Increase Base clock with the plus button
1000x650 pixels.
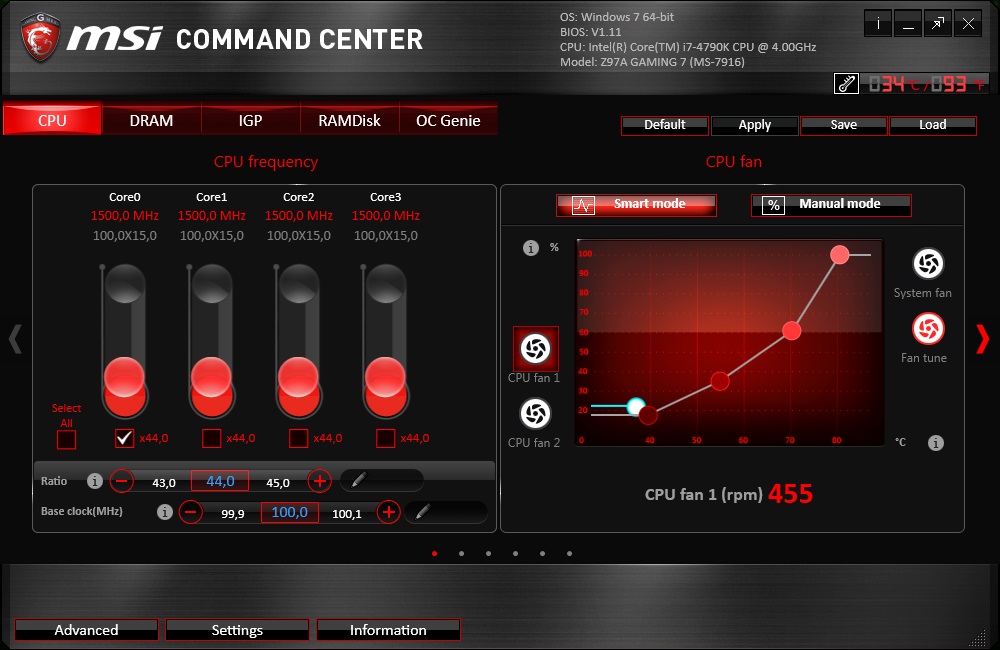coord(388,512)
